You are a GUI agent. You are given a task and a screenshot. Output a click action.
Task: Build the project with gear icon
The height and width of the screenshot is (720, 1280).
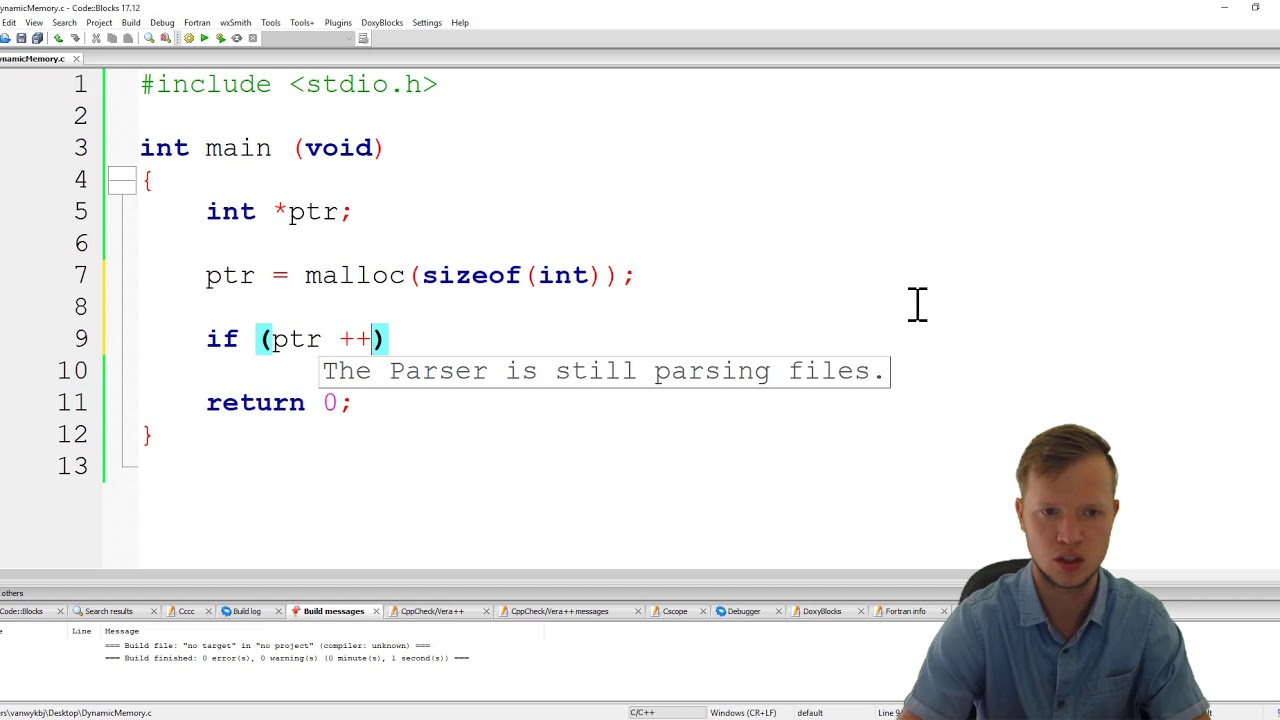click(x=189, y=38)
